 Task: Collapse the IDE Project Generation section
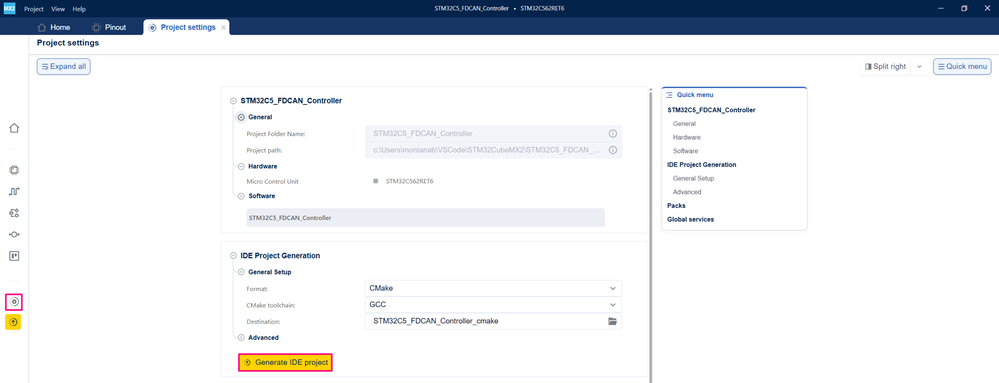233,256
